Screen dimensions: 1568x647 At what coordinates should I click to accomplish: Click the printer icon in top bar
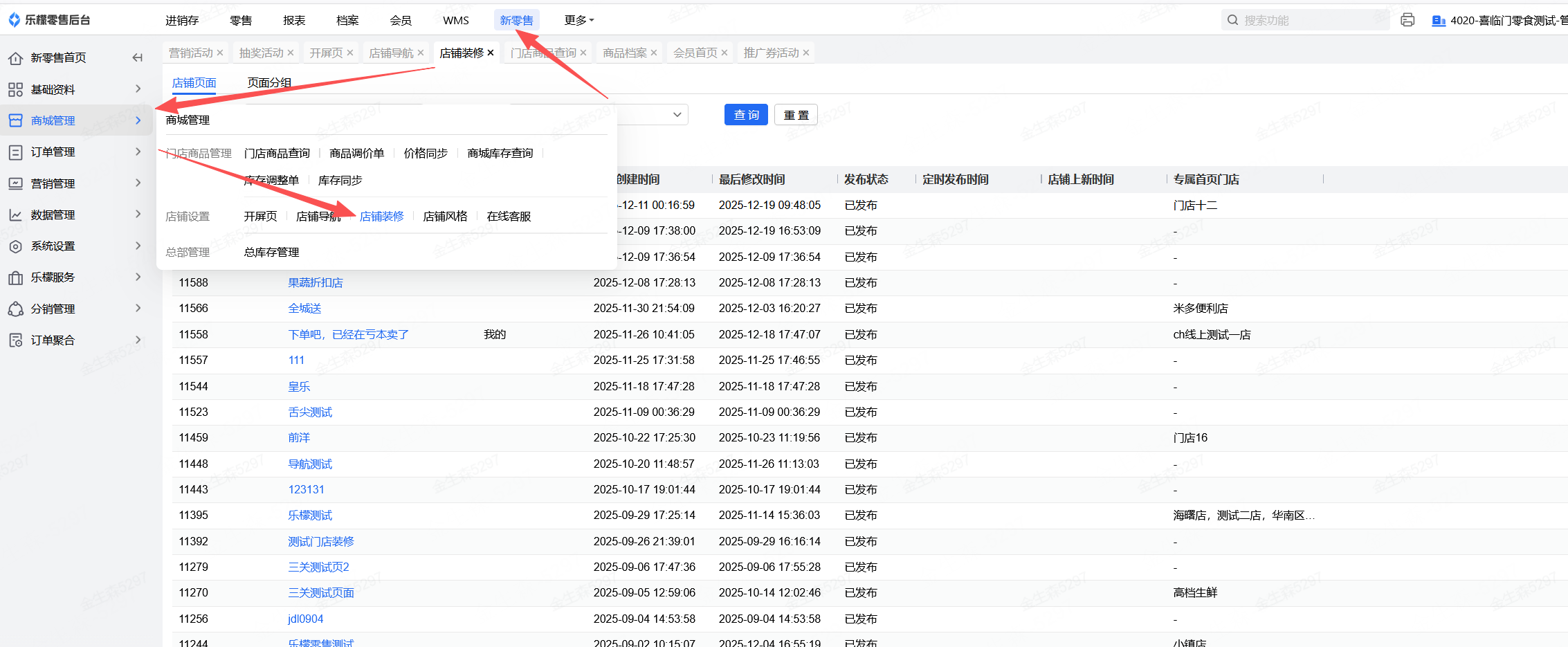tap(1407, 20)
